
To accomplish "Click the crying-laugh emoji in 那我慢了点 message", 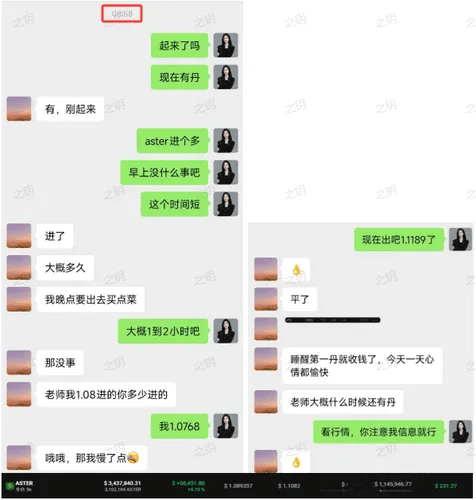I will coord(133,458).
